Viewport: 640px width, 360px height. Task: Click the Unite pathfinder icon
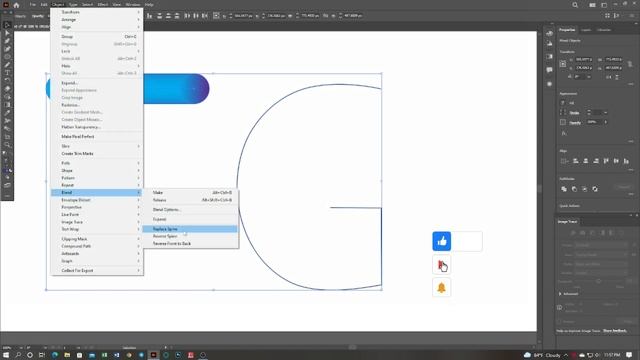564,189
